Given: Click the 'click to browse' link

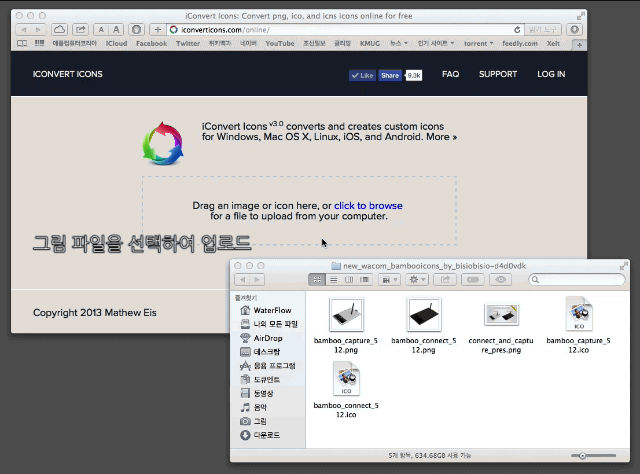Looking at the screenshot, I should click(368, 206).
